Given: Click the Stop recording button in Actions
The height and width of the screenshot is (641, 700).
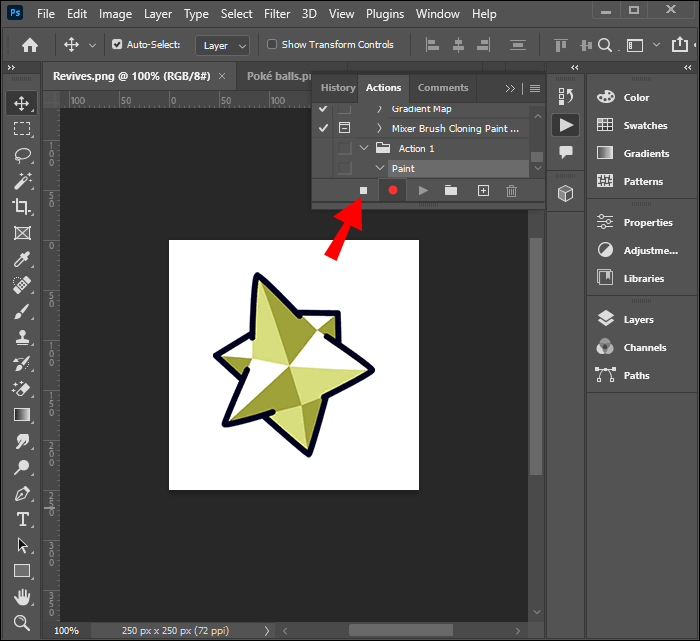Looking at the screenshot, I should [x=364, y=190].
